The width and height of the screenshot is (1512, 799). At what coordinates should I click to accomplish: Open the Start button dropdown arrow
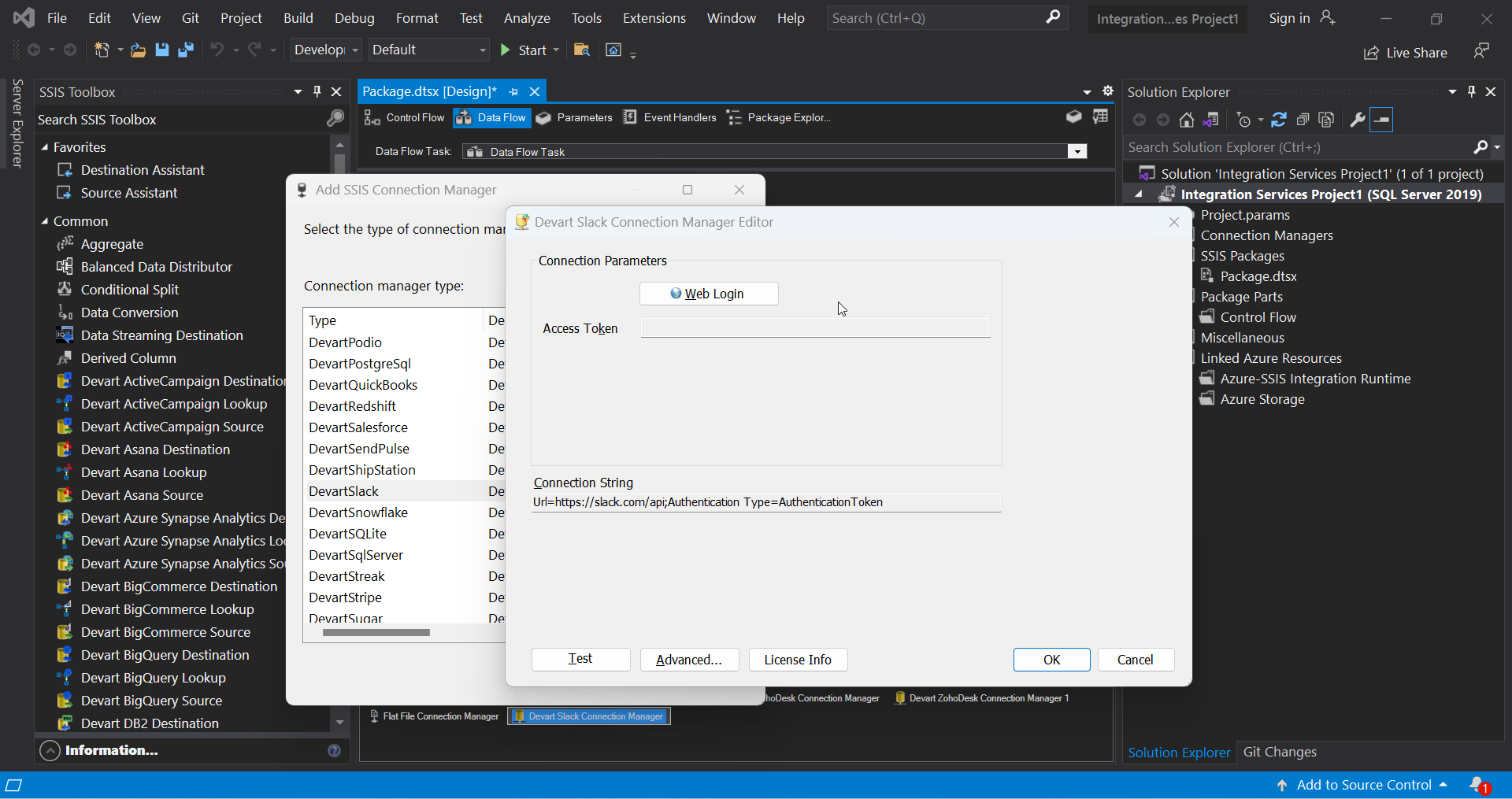[x=556, y=50]
